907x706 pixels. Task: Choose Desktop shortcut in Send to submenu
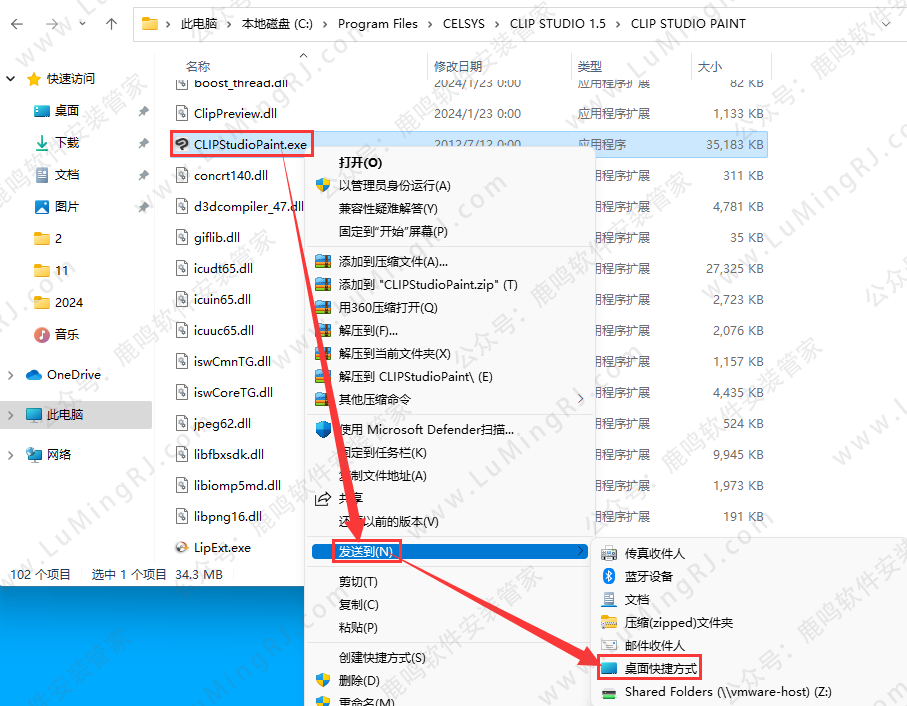660,668
